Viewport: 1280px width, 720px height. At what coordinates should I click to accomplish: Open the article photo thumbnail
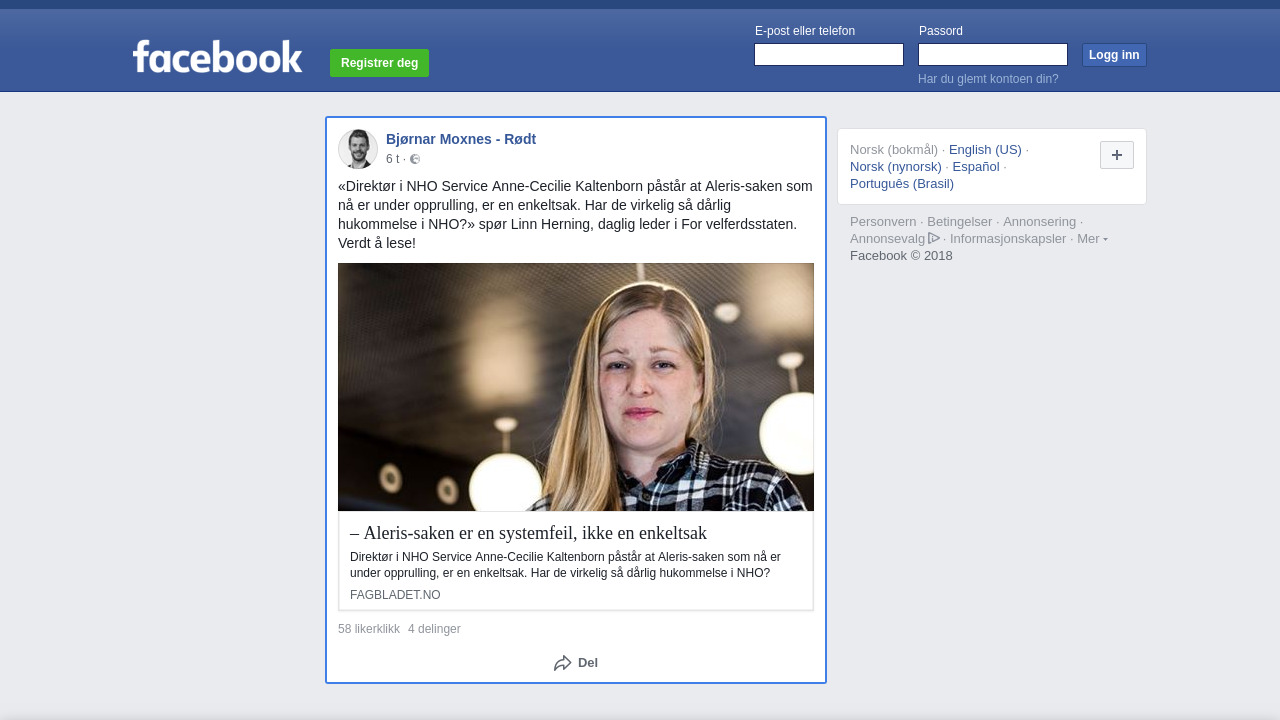(x=576, y=387)
